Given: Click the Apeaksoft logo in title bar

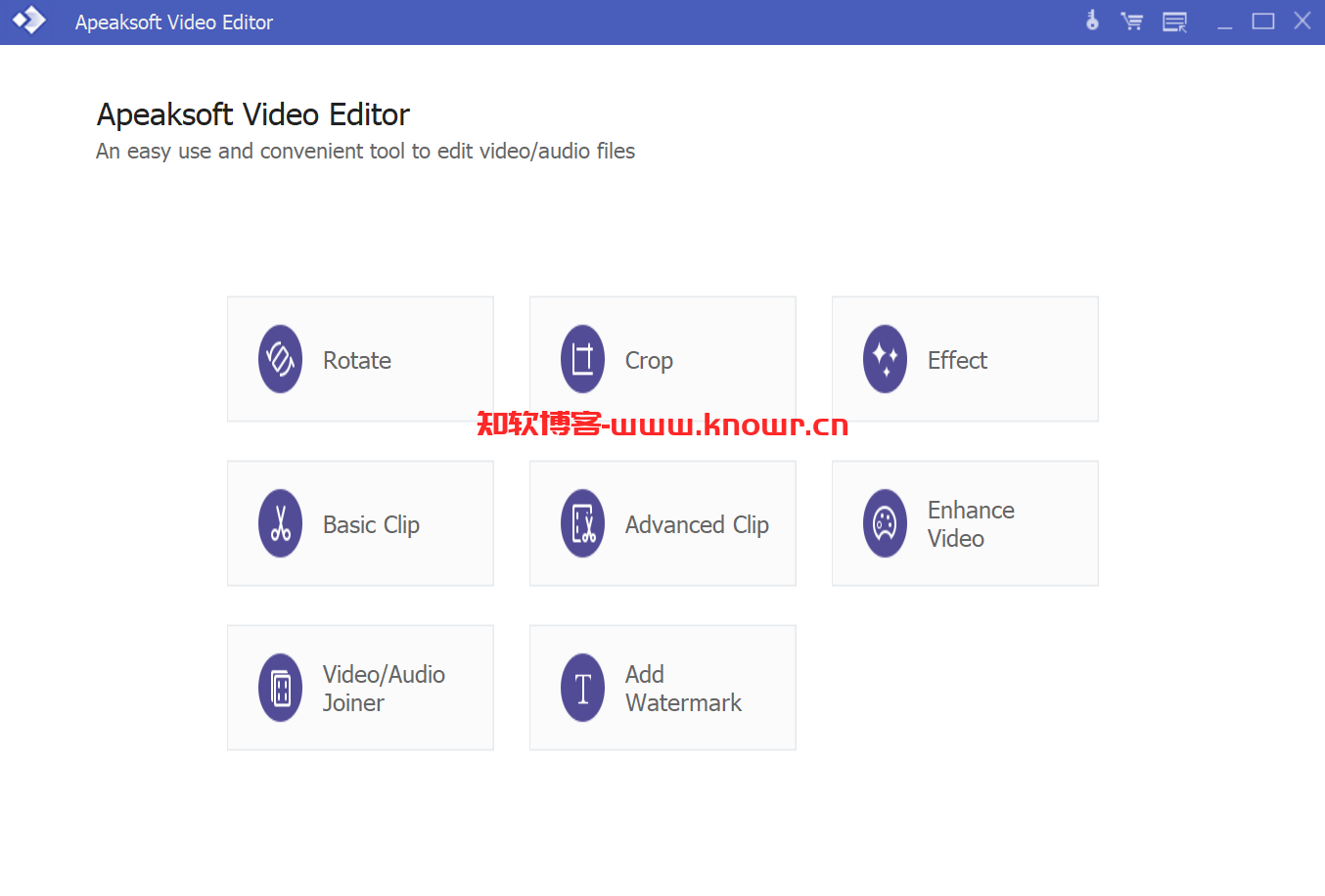Looking at the screenshot, I should [28, 20].
